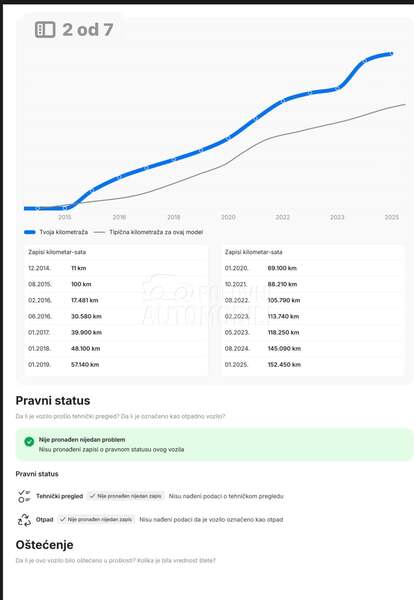Click the green checkmark icon in the status banner
The width and height of the screenshot is (414, 600).
pos(29,442)
